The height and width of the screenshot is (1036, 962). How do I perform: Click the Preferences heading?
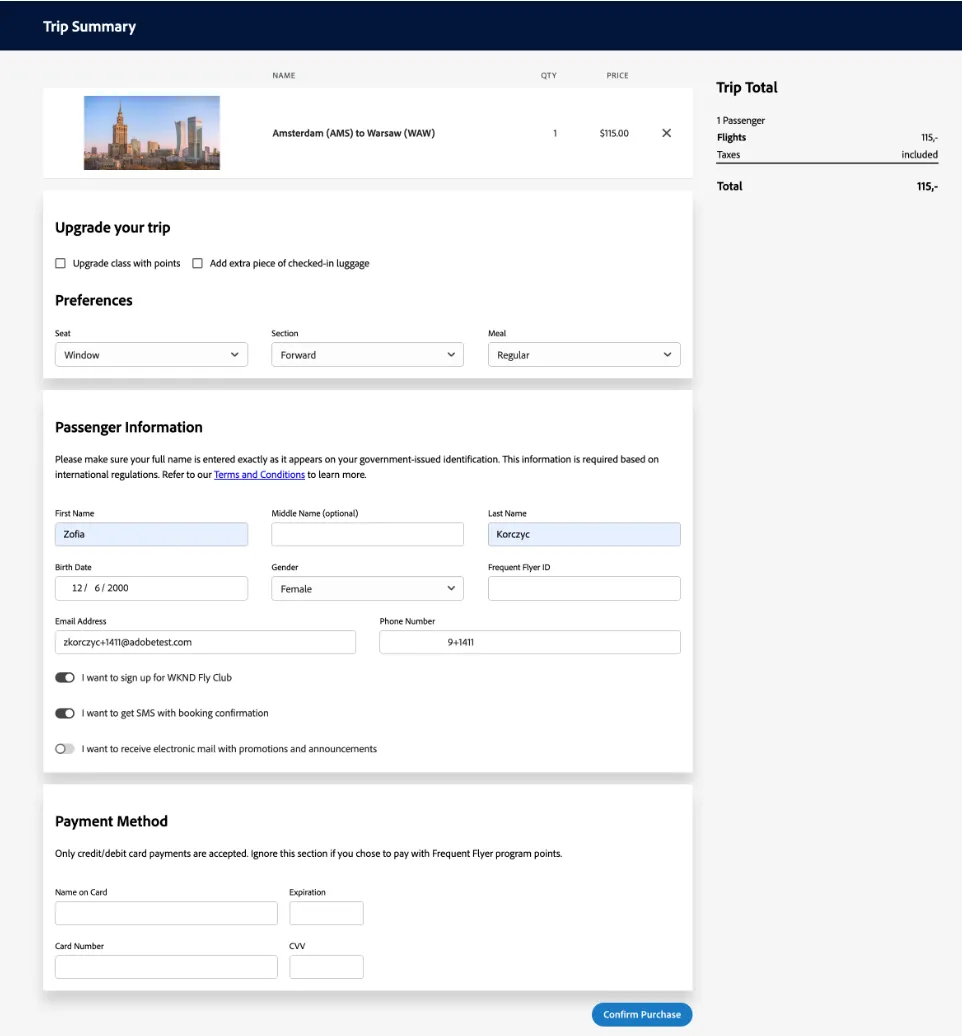(x=94, y=300)
